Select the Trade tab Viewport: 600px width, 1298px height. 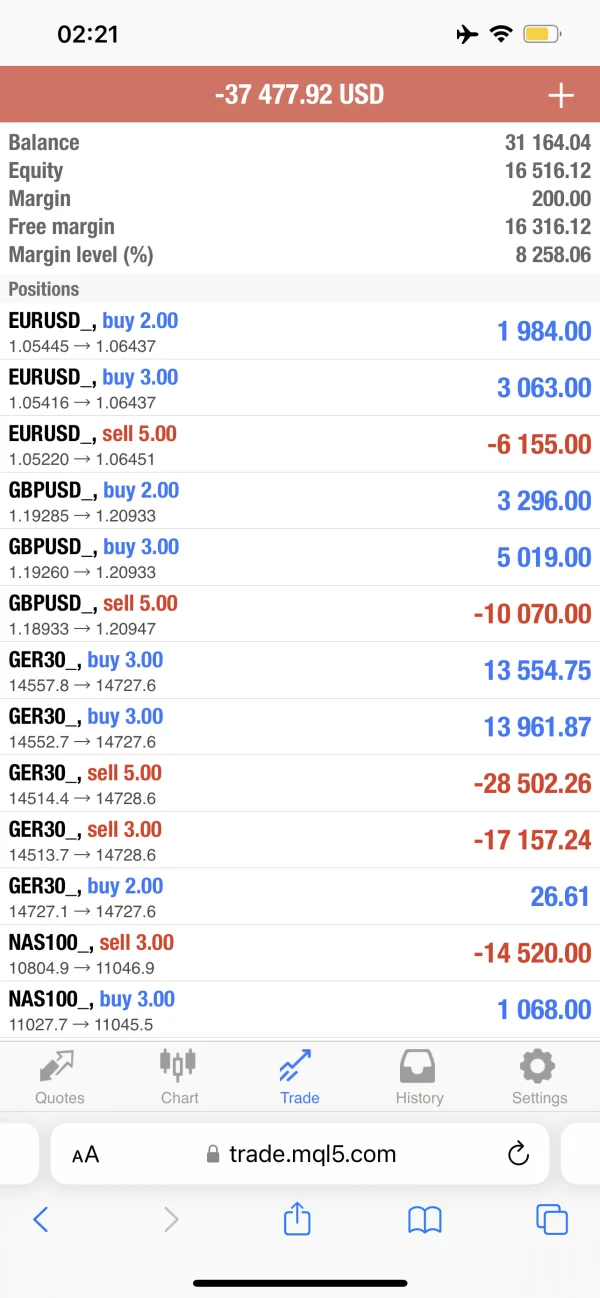[x=299, y=1076]
